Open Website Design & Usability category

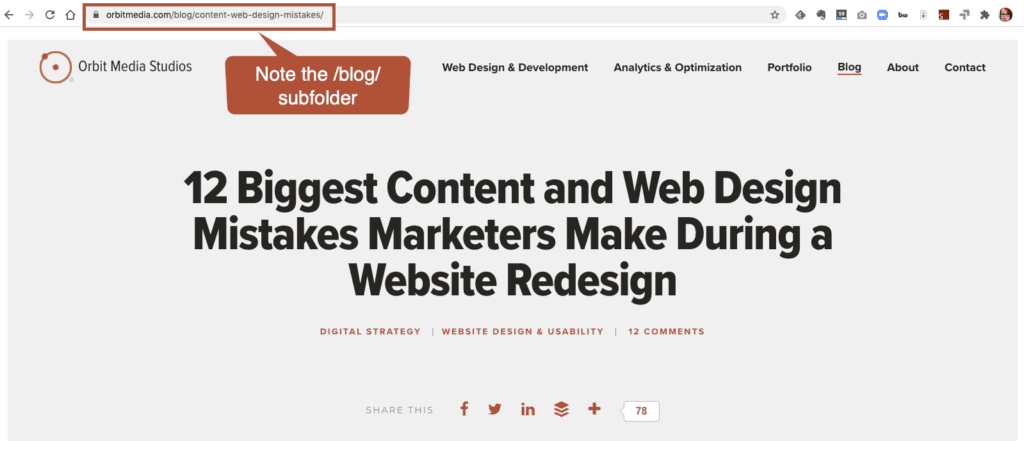coord(522,332)
